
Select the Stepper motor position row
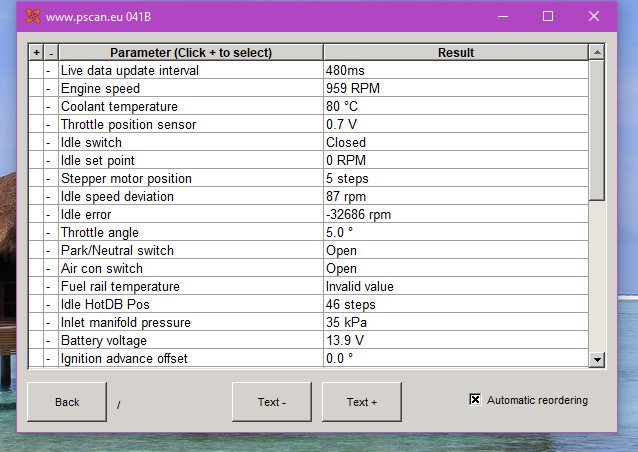click(308, 178)
